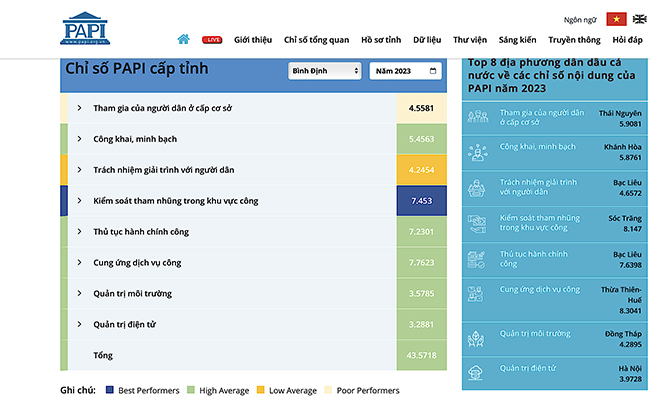This screenshot has width=650, height=409.
Task: Expand Công khai, minh bạch row
Action: tap(79, 139)
